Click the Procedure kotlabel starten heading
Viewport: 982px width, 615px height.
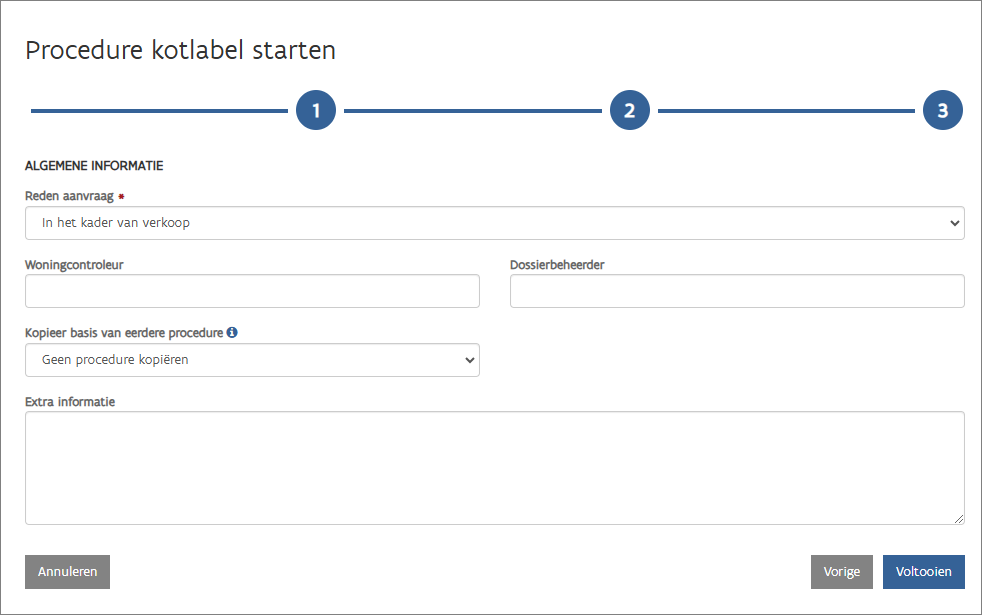(180, 51)
